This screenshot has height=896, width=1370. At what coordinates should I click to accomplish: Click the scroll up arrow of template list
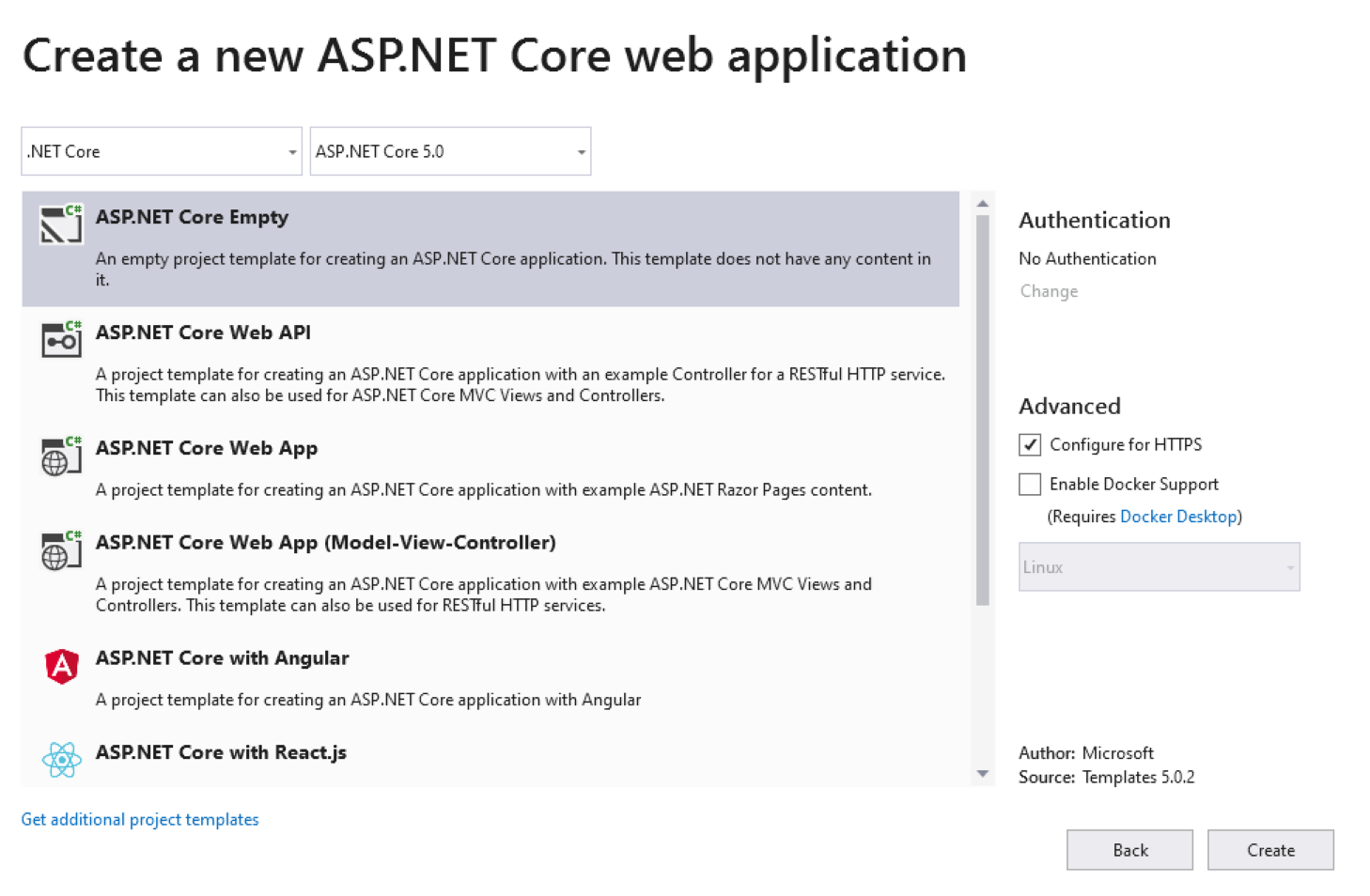(983, 204)
